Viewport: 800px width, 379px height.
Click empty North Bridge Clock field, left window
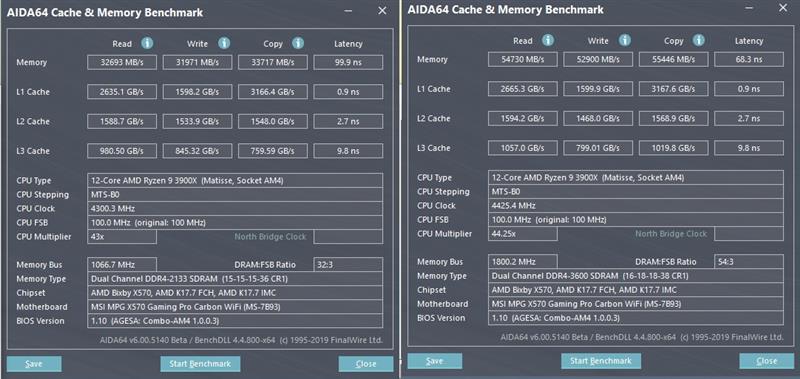(348, 237)
